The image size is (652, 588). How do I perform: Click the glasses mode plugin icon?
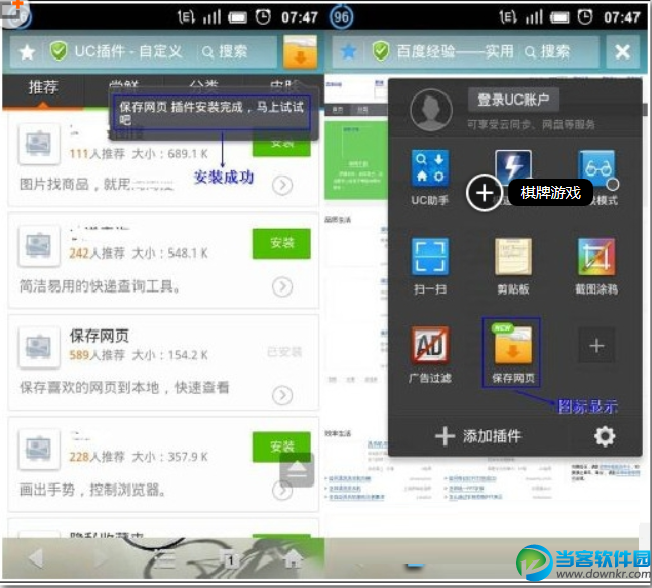(596, 166)
